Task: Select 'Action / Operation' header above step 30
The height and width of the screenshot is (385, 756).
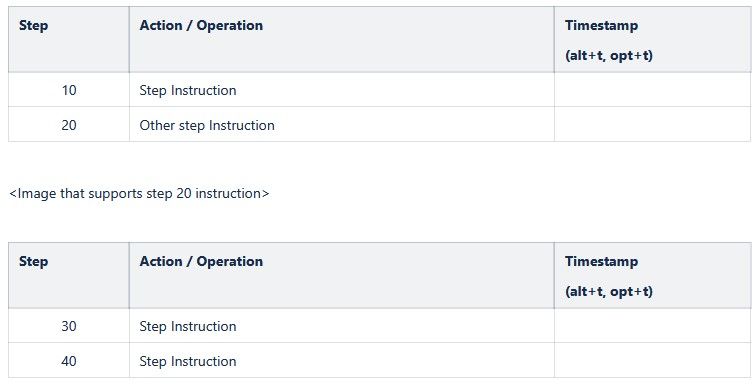Action: (x=201, y=261)
